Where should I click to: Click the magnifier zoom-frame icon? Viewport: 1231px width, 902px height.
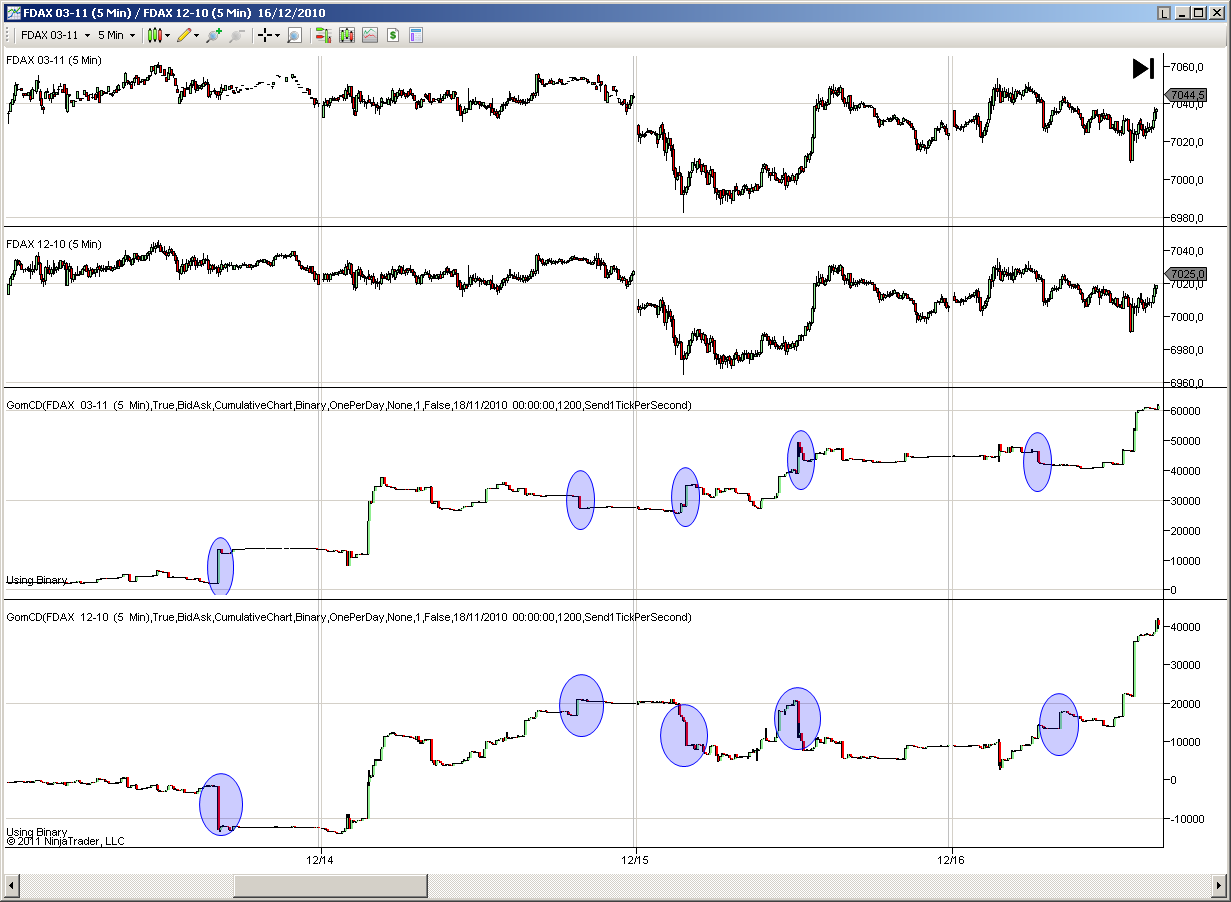click(294, 35)
